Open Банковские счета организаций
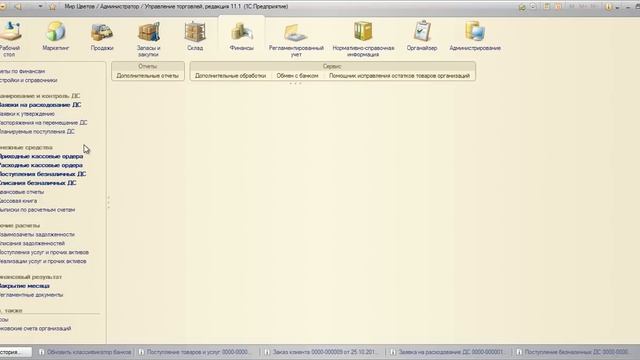This screenshot has height=360, width=640. 36,328
